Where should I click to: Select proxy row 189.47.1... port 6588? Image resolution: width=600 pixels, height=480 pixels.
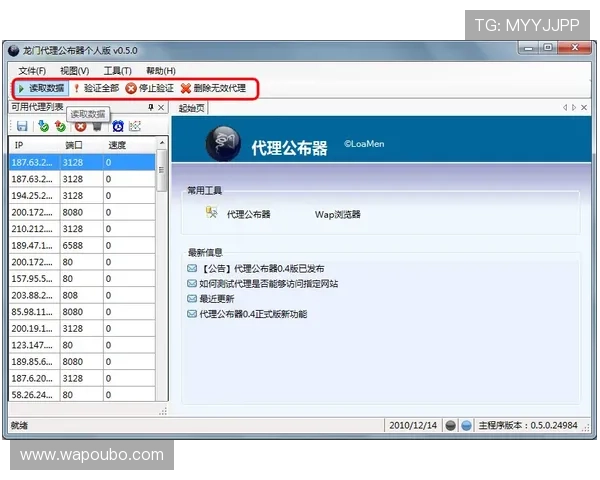click(82, 245)
